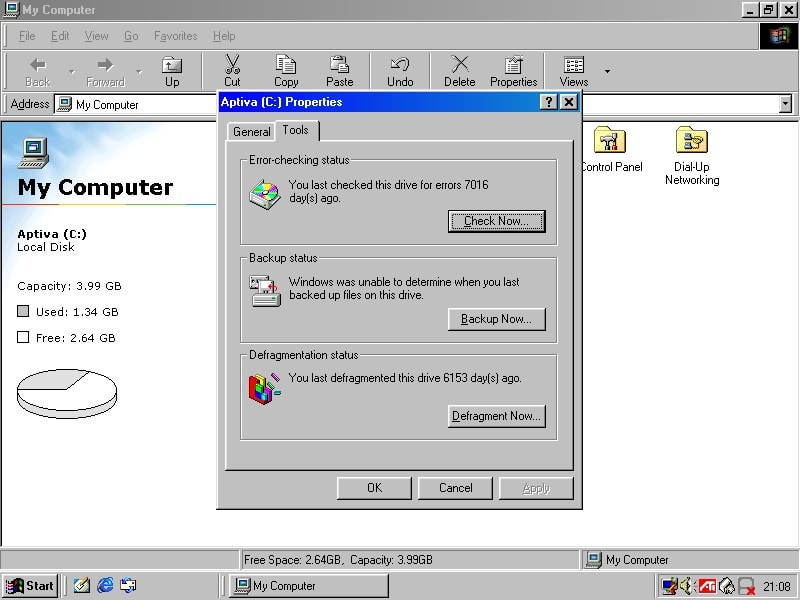Click the Backup Now button

(496, 319)
